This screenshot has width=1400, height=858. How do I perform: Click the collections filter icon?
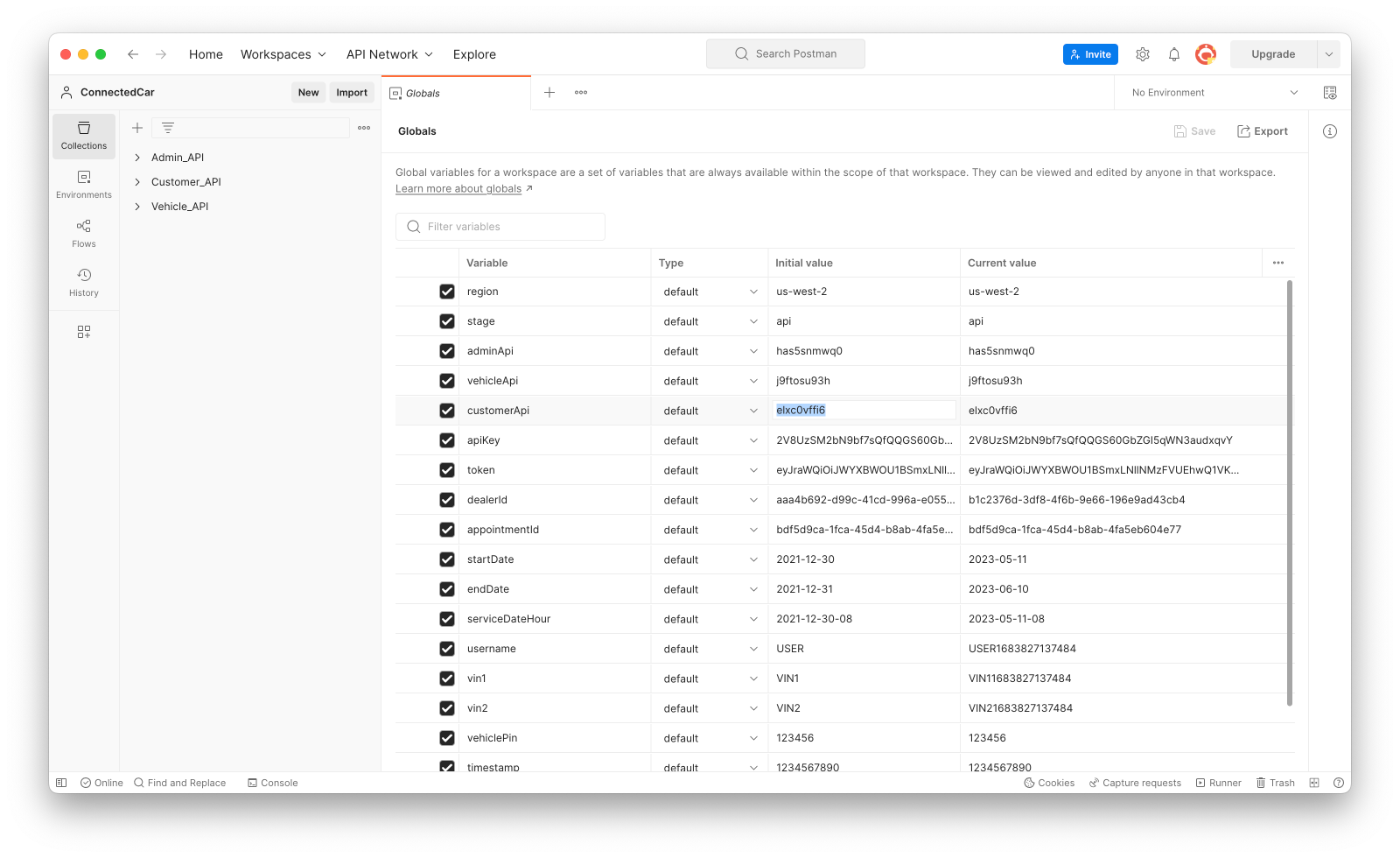pos(168,128)
